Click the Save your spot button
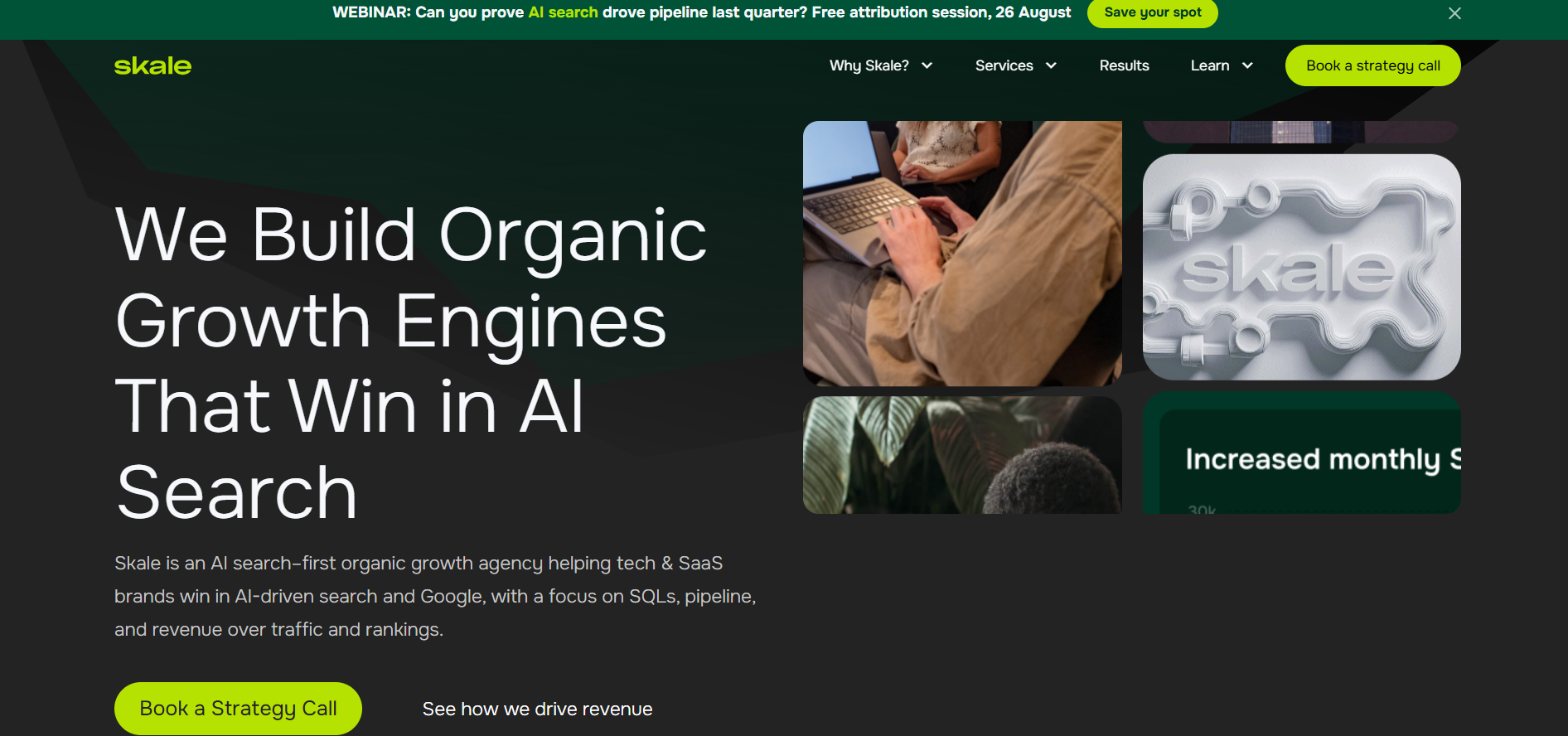This screenshot has height=736, width=1568. click(1152, 12)
